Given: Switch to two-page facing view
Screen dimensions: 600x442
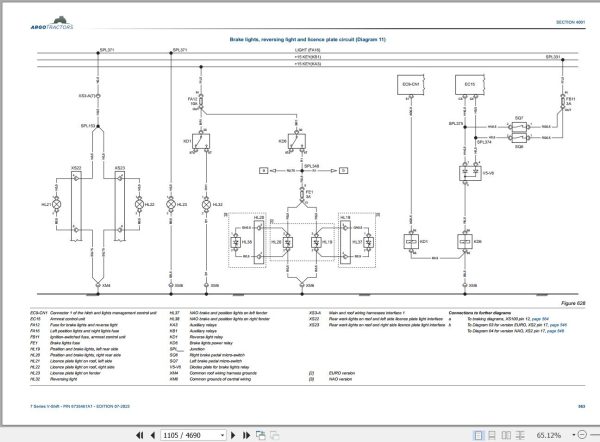Looking at the screenshot, I should [506, 435].
